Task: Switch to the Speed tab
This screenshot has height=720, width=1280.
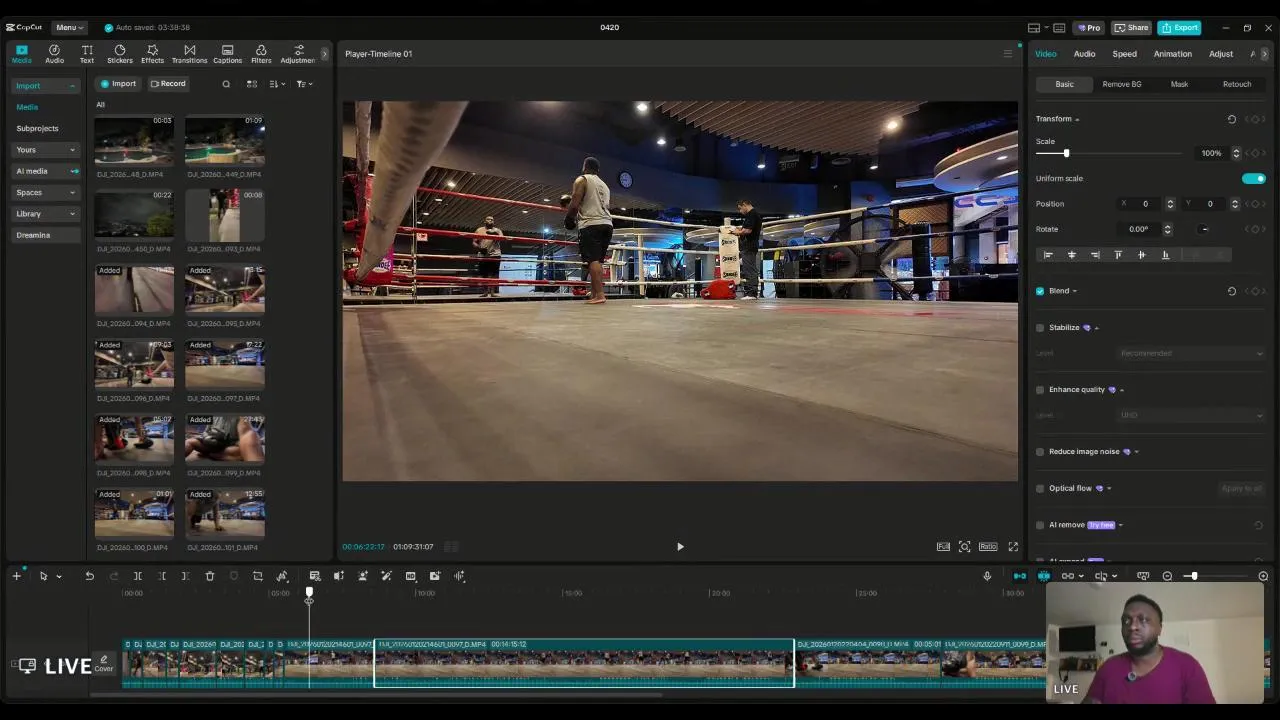Action: [1124, 54]
